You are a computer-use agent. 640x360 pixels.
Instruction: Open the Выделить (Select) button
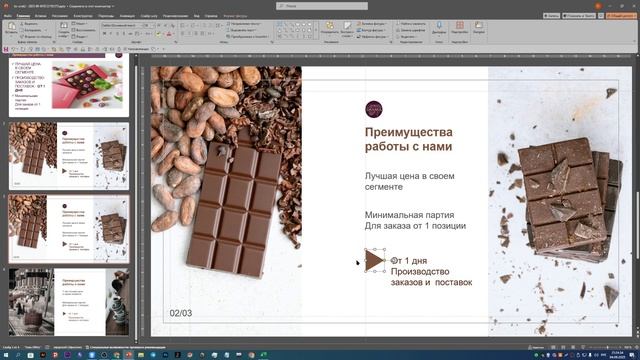407,37
